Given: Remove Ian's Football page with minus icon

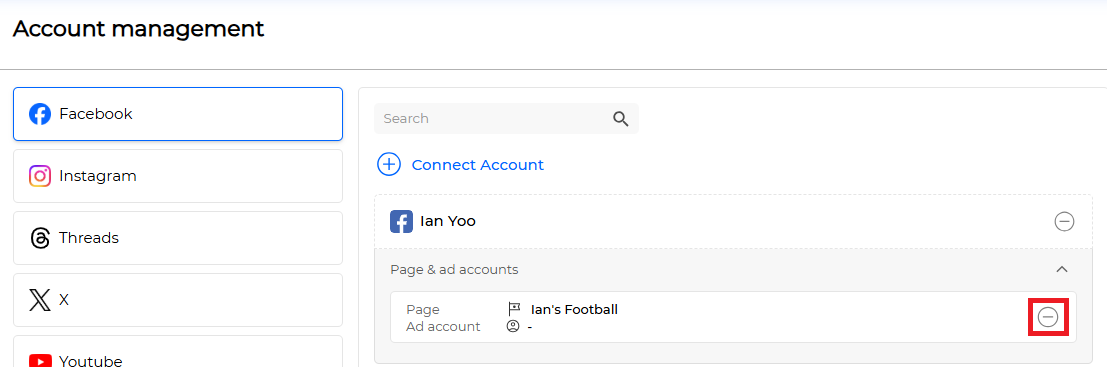Looking at the screenshot, I should pyautogui.click(x=1048, y=318).
